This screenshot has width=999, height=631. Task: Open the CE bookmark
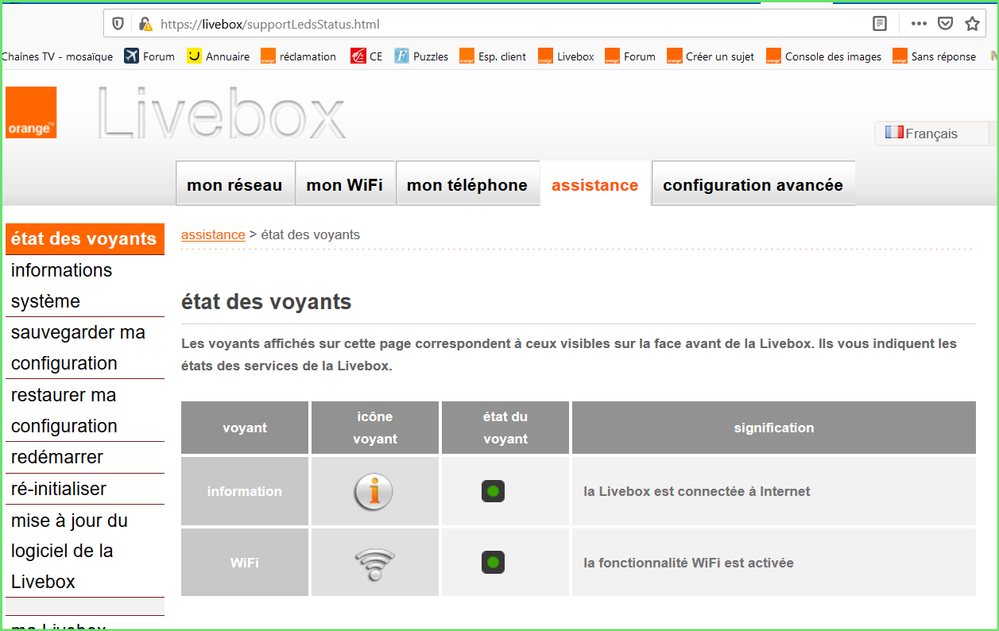(366, 56)
